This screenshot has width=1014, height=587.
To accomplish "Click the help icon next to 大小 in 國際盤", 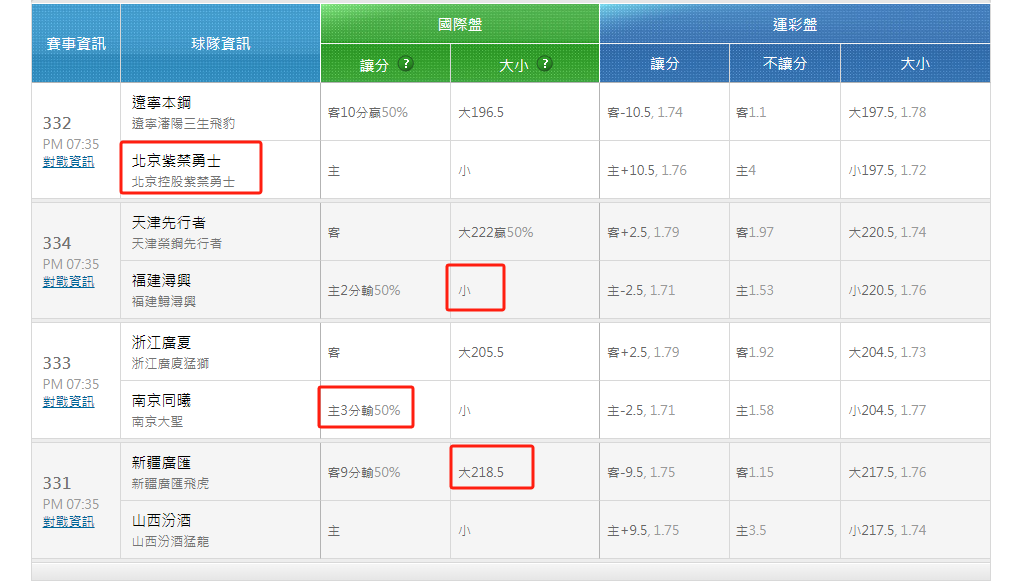I will pyautogui.click(x=545, y=63).
